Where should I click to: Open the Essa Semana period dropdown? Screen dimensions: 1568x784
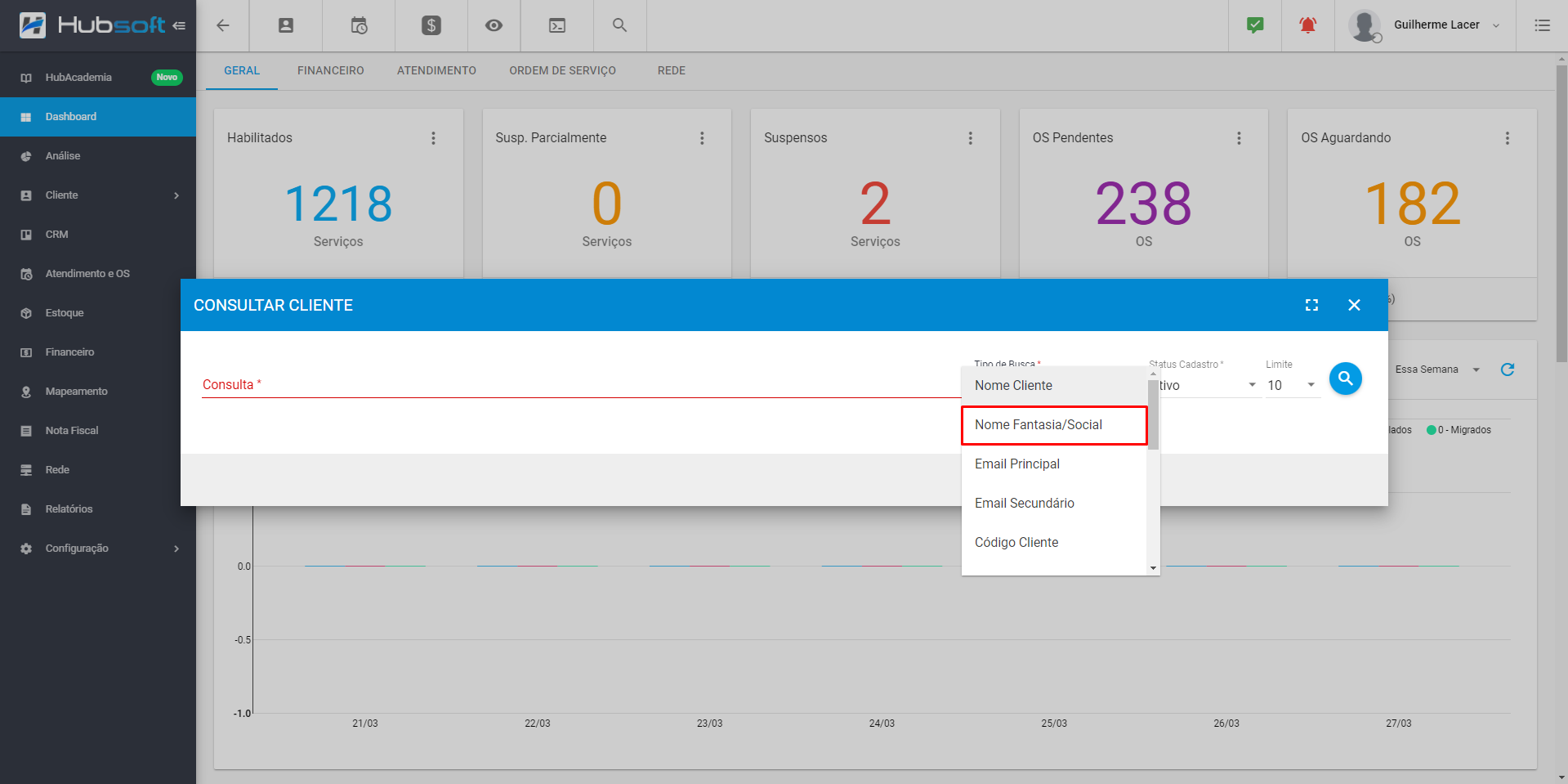pyautogui.click(x=1437, y=370)
